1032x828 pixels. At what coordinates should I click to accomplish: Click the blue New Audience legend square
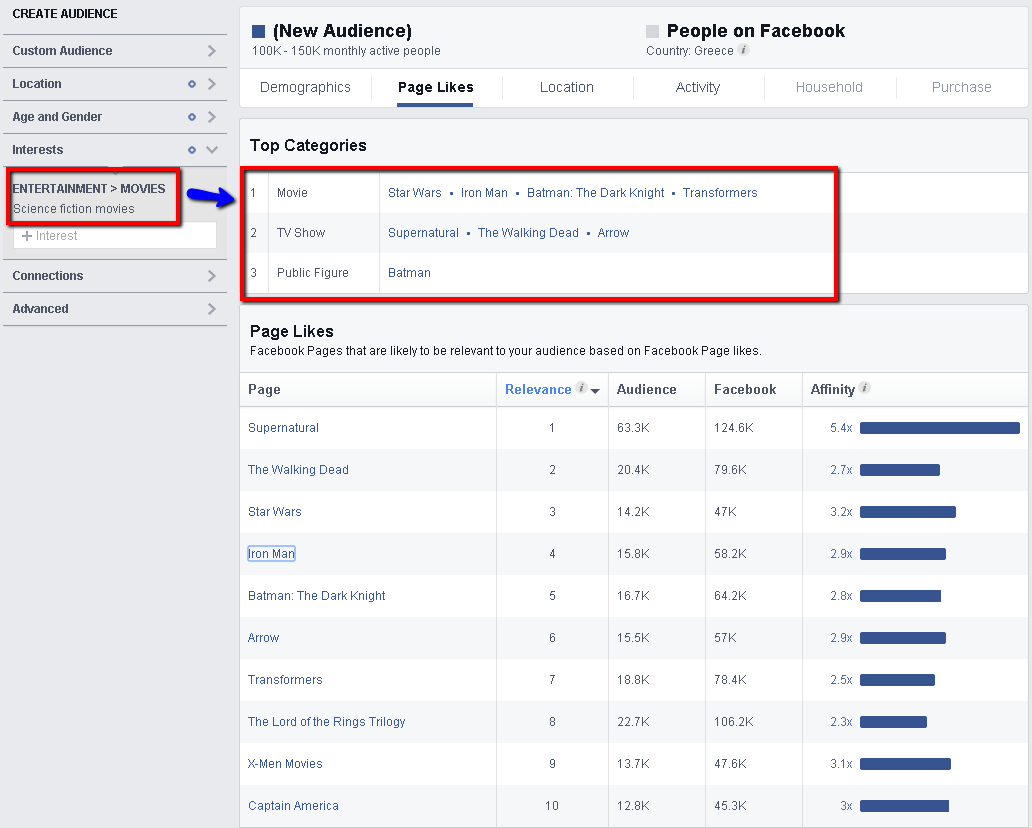pos(259,31)
